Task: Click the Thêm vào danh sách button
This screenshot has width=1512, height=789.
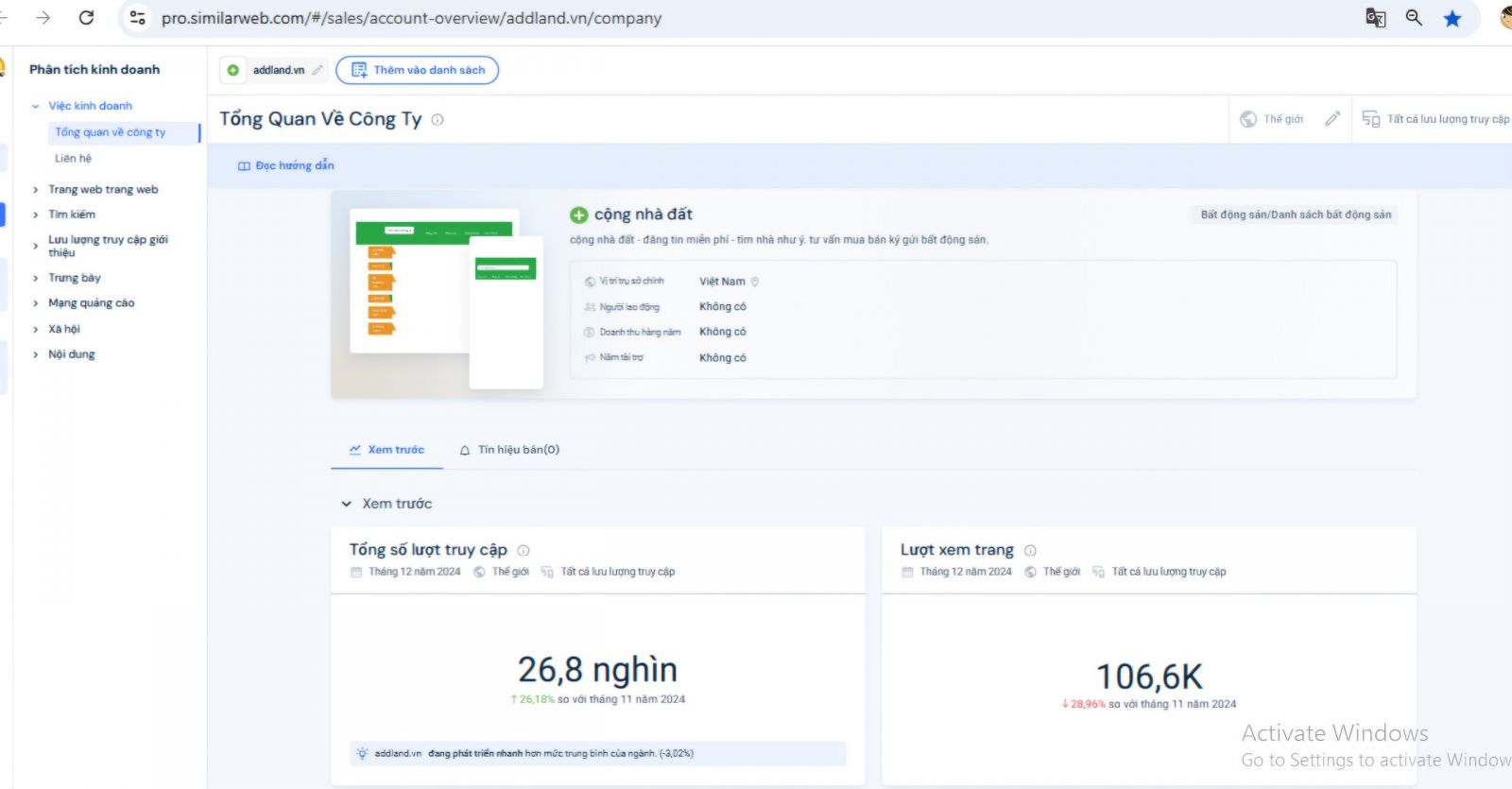Action: [418, 70]
